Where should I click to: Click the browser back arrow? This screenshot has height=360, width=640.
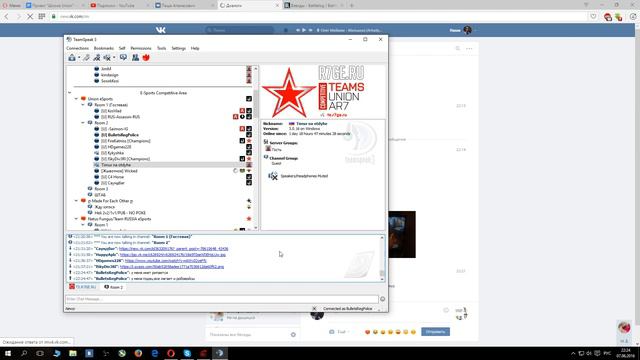pyautogui.click(x=7, y=16)
